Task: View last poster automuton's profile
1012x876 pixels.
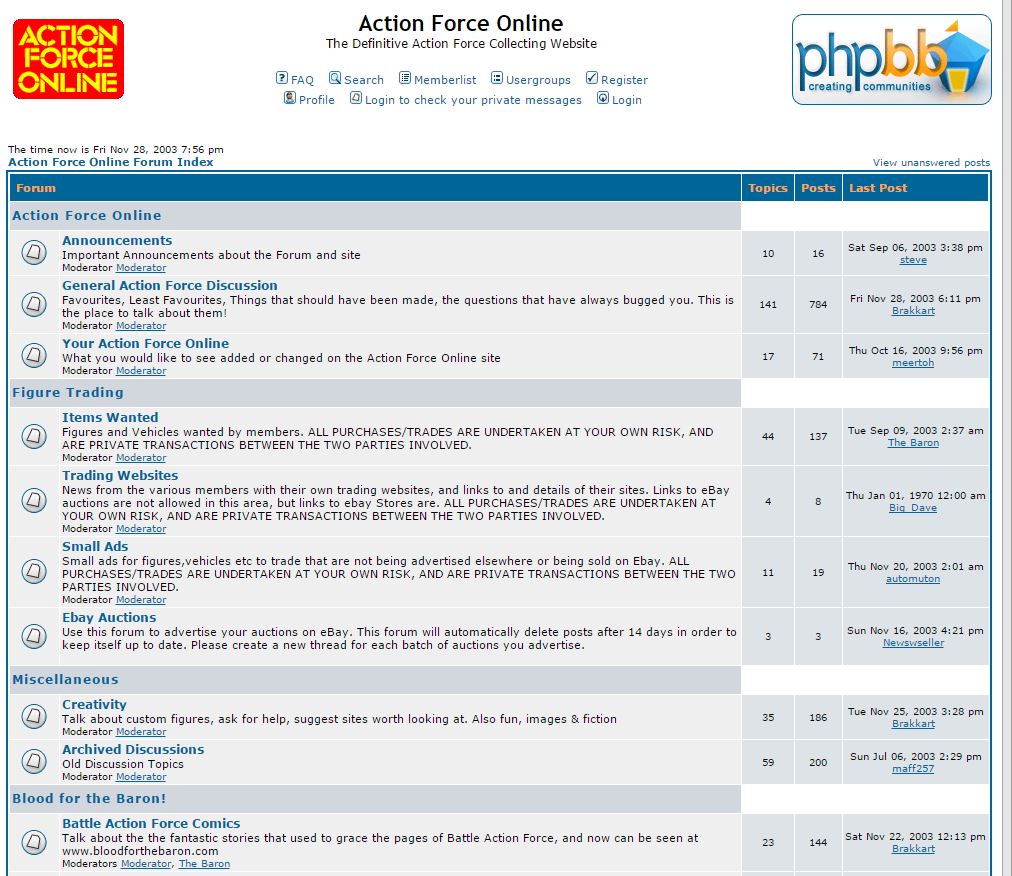Action: (x=913, y=579)
